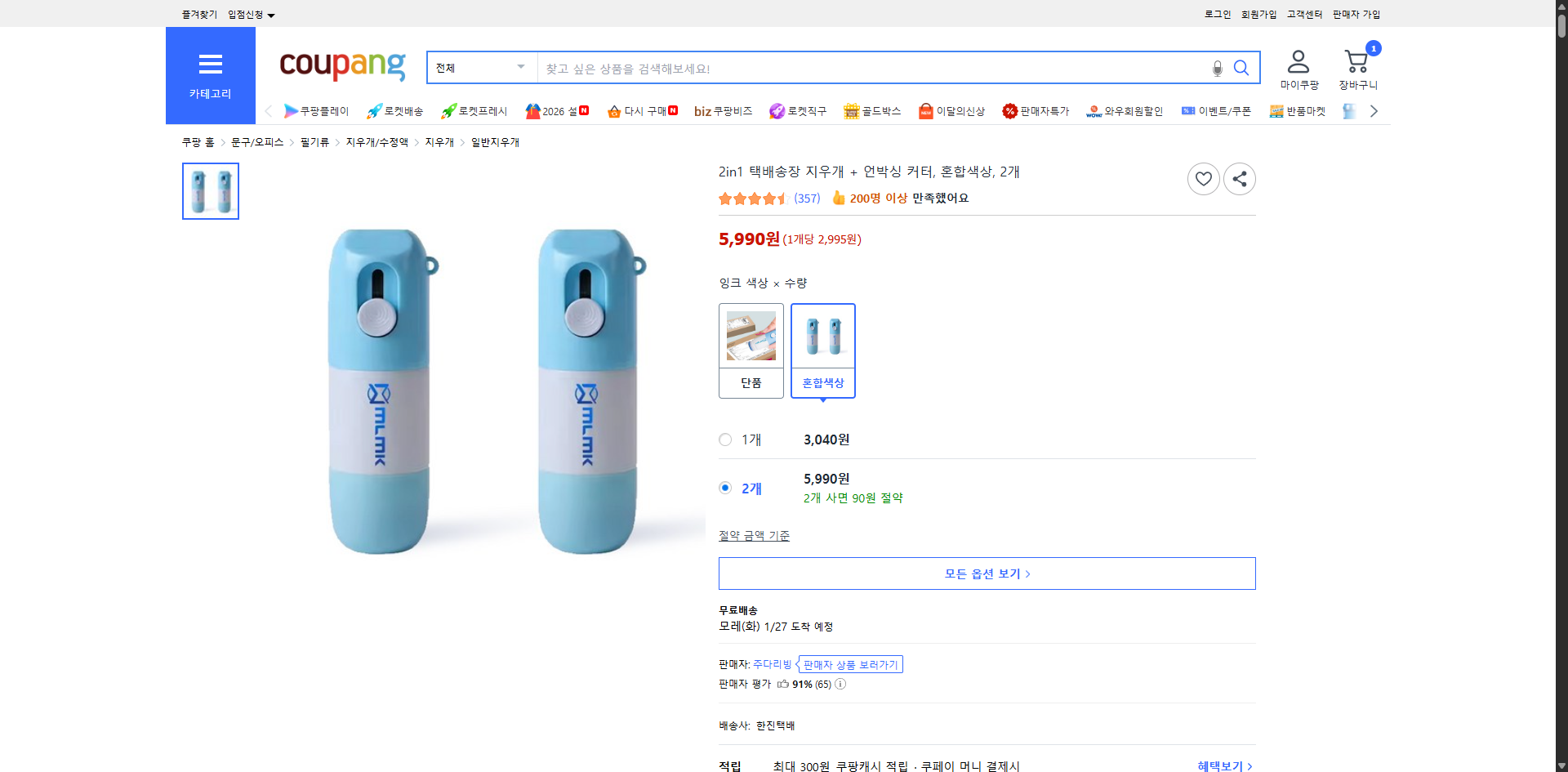Click the right chevron for more categories
The image size is (1568, 772).
[x=1374, y=110]
